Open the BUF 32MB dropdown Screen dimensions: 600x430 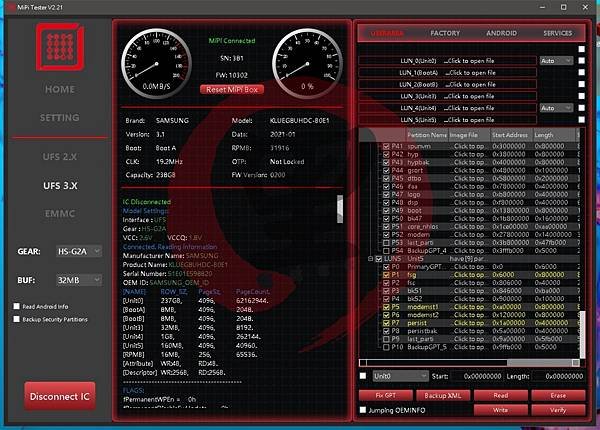[79, 280]
